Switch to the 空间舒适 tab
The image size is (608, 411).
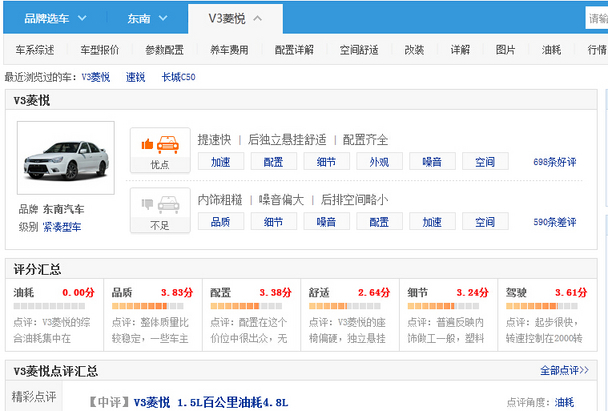[x=359, y=50]
